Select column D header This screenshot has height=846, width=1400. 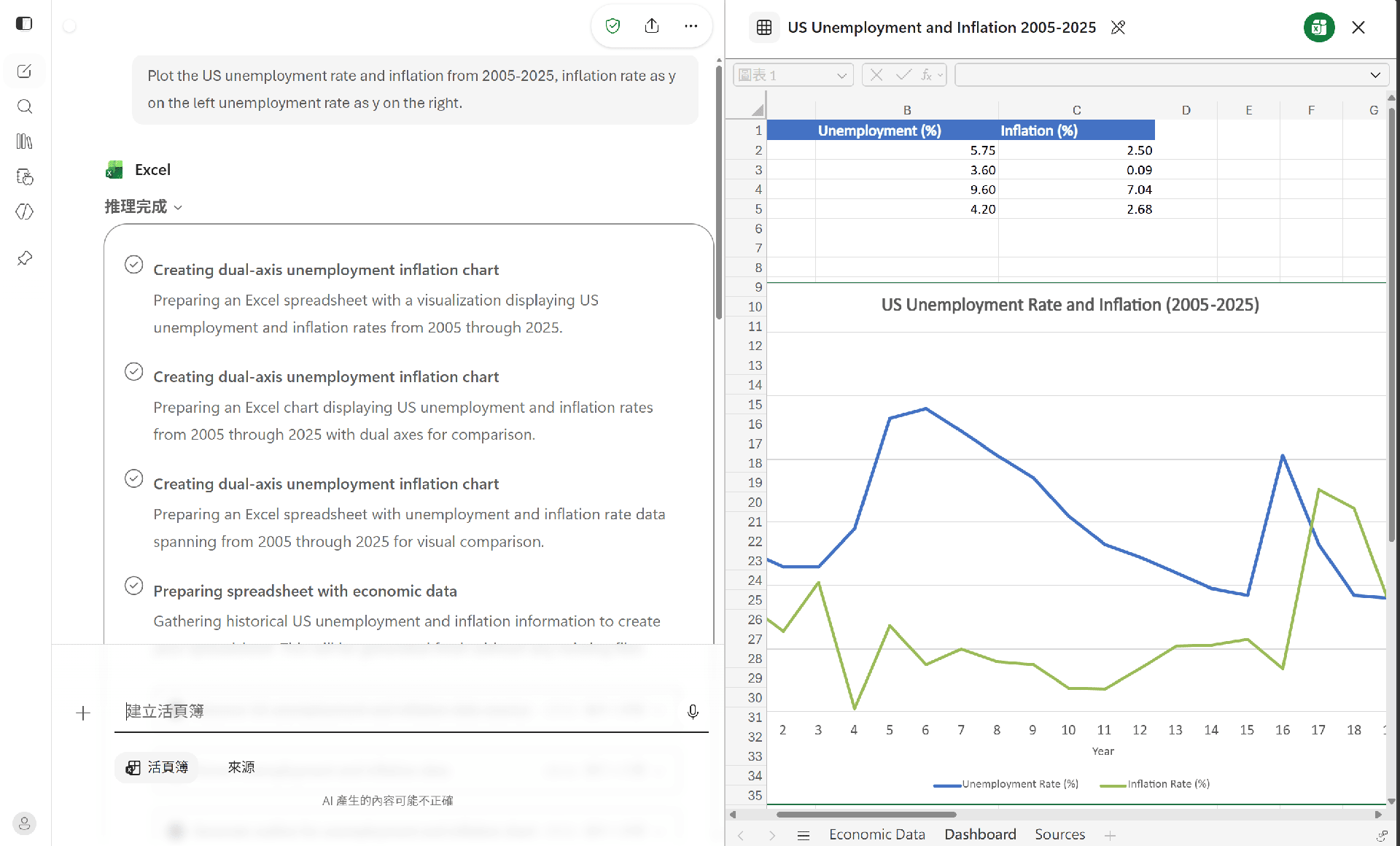[x=1186, y=110]
